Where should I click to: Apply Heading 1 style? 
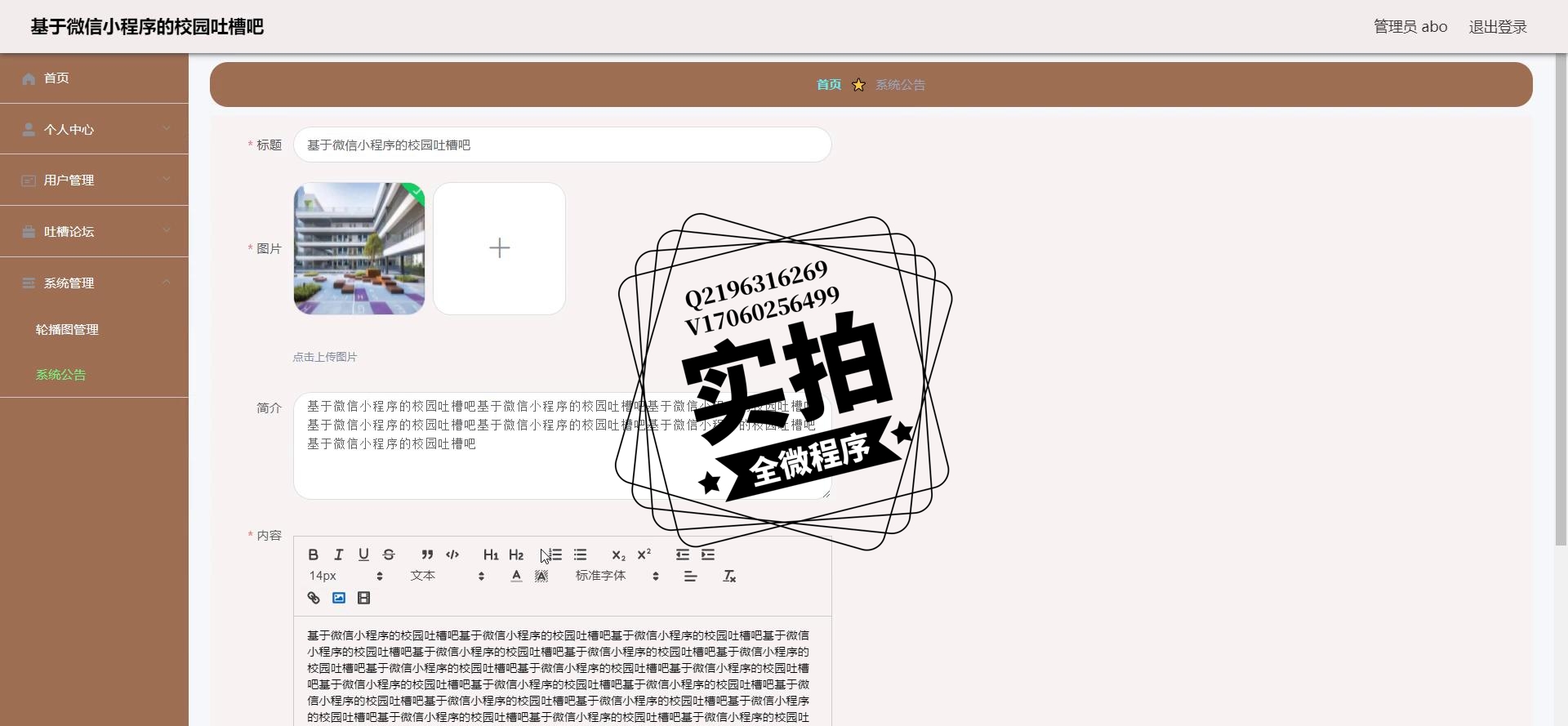pyautogui.click(x=491, y=555)
